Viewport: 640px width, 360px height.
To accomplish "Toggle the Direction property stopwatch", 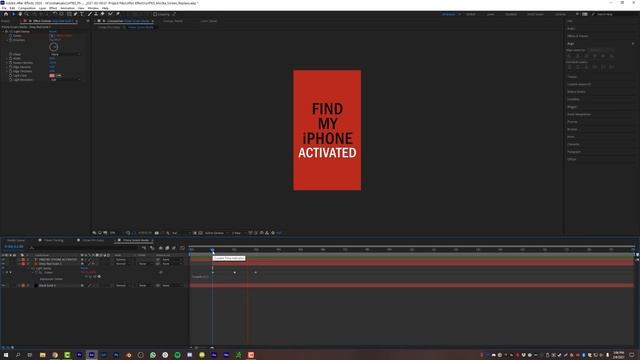I will (x=11, y=40).
